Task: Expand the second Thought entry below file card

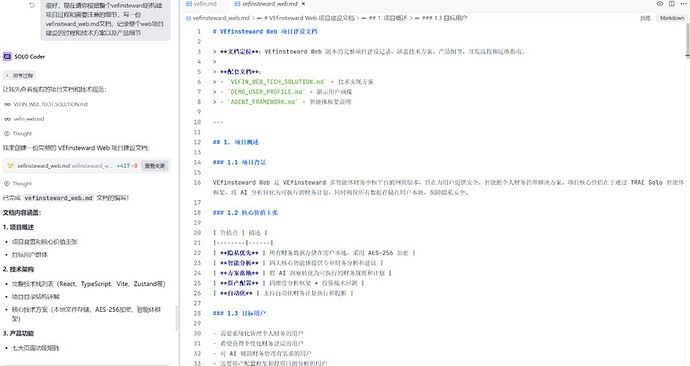Action: click(x=18, y=183)
